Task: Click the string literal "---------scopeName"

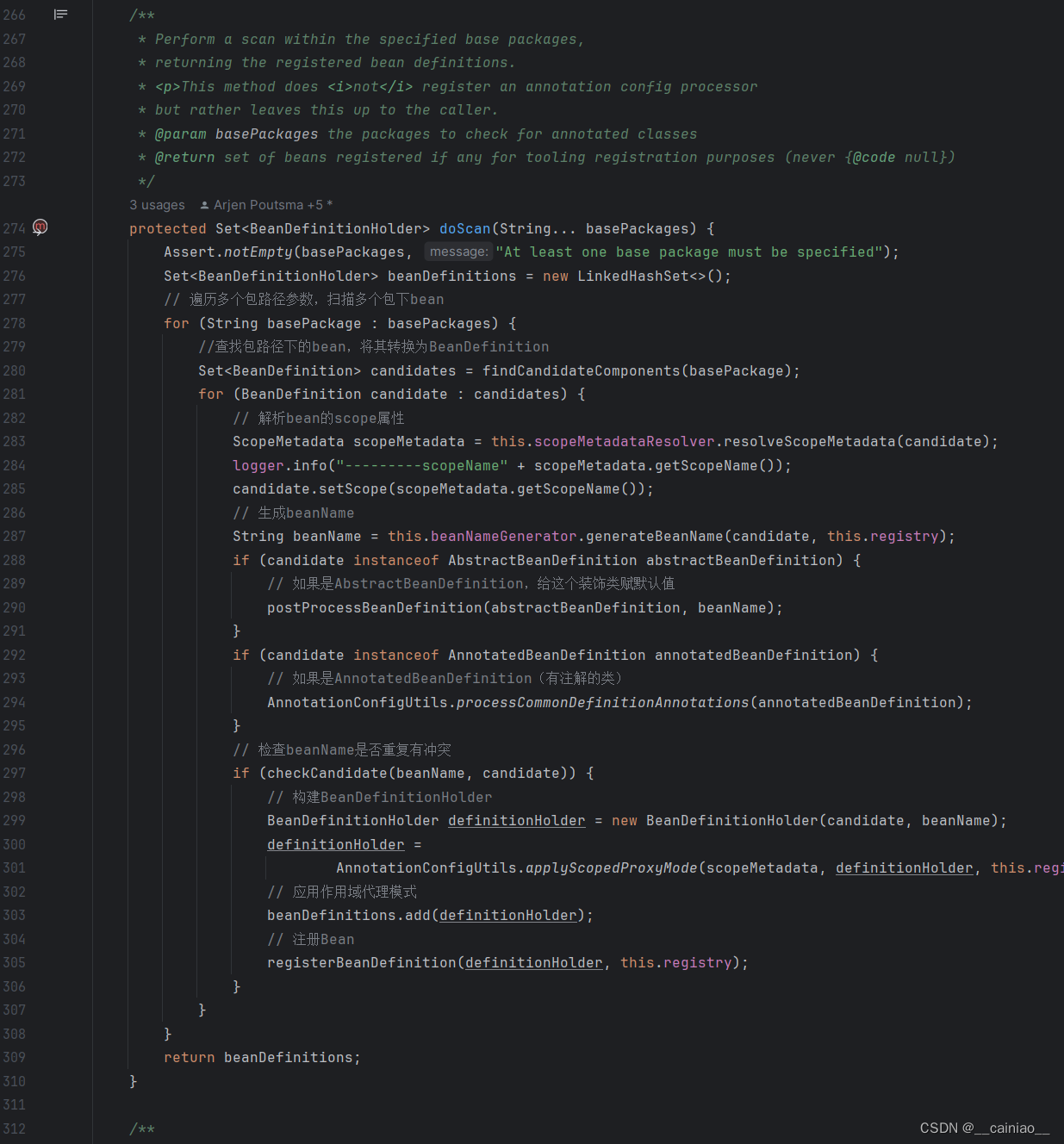Action: (x=422, y=465)
